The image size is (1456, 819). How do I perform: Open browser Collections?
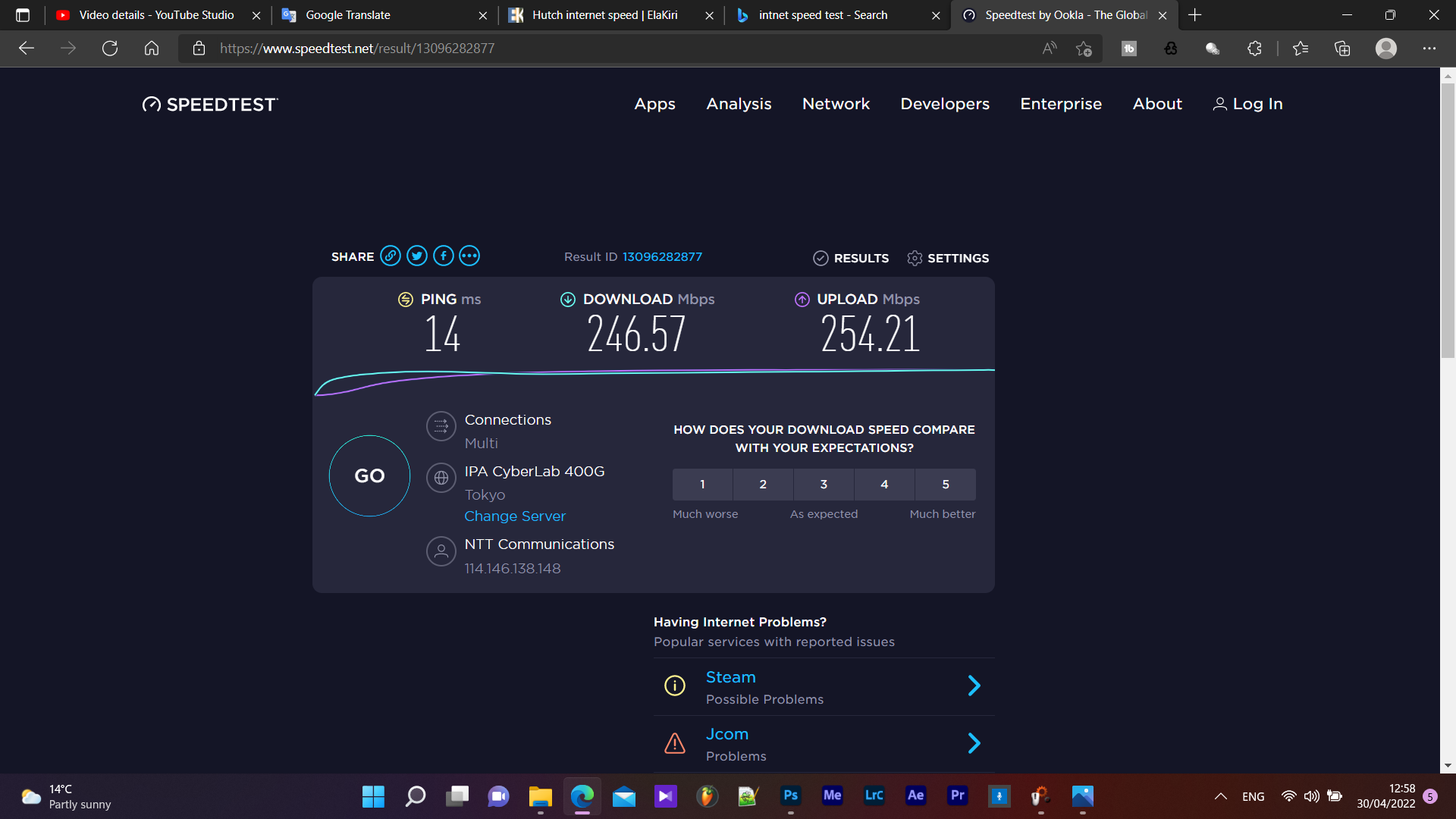[1342, 49]
